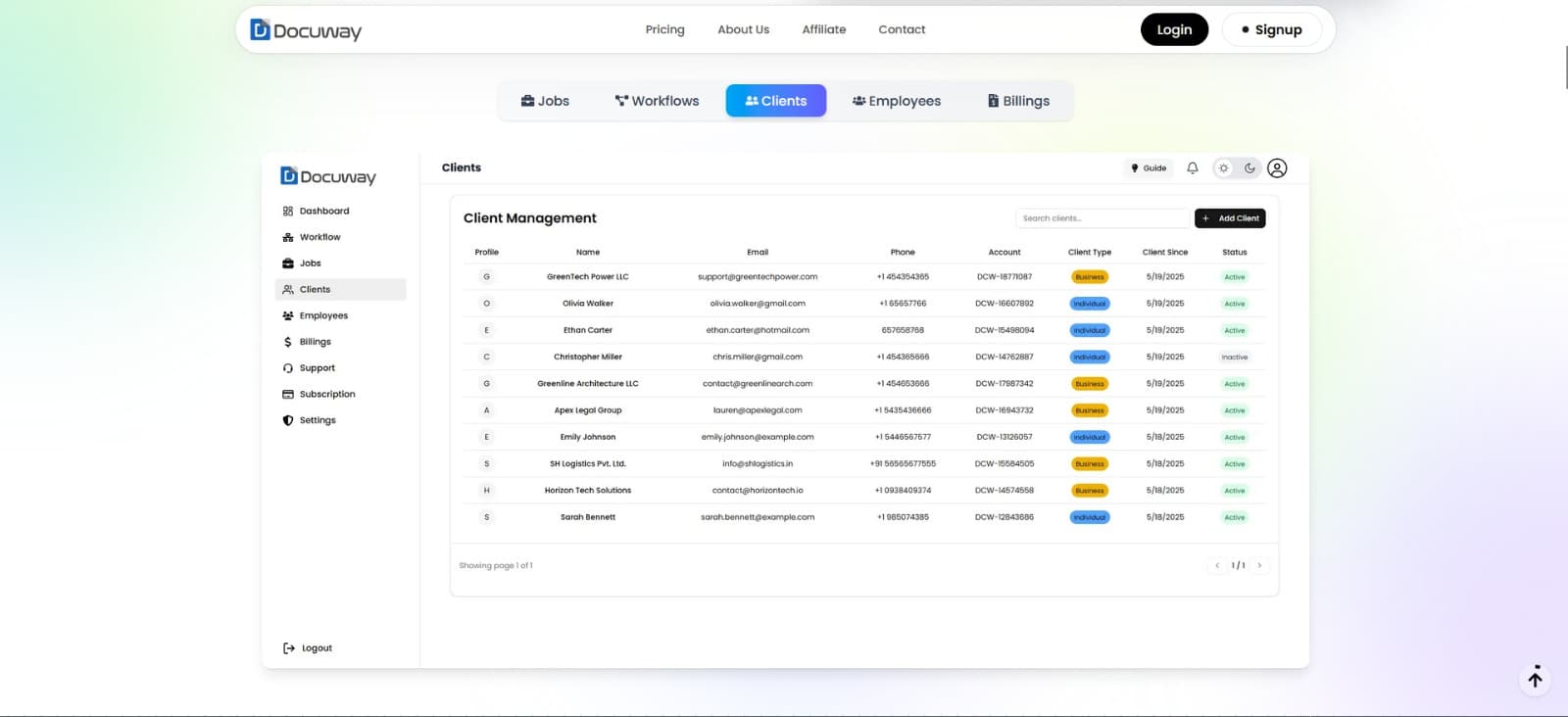Open Workflow in the sidebar
Image resolution: width=1568 pixels, height=717 pixels.
tap(340, 237)
